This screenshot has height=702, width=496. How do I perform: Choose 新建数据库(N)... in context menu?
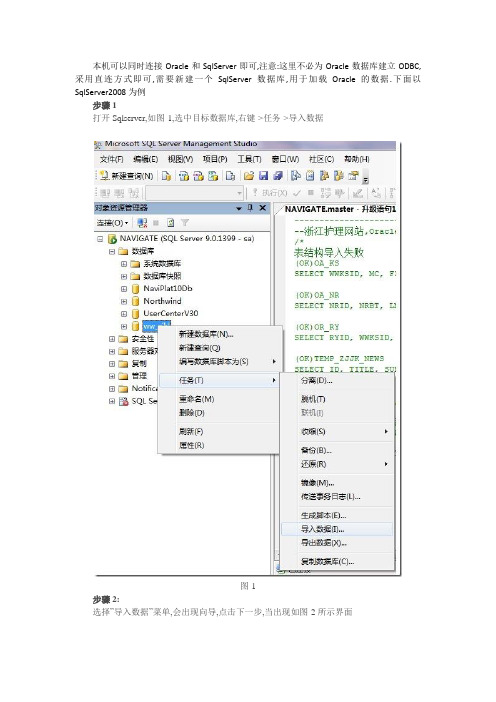point(219,334)
